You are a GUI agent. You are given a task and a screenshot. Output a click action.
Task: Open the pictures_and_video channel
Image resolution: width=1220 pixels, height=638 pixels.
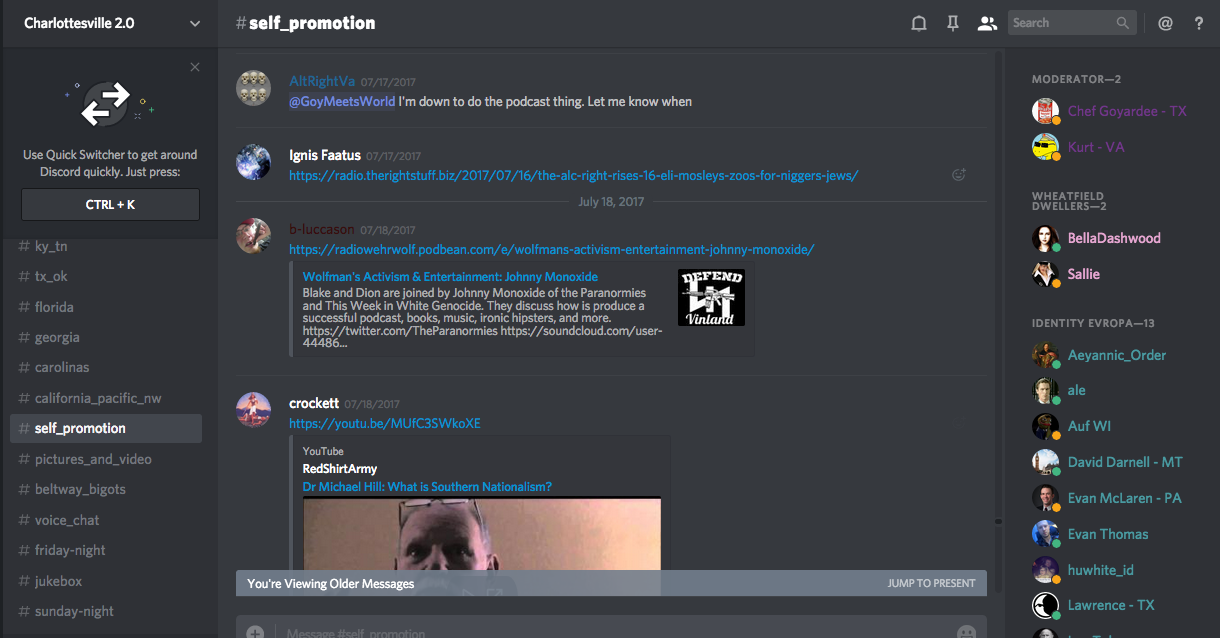[x=93, y=459]
